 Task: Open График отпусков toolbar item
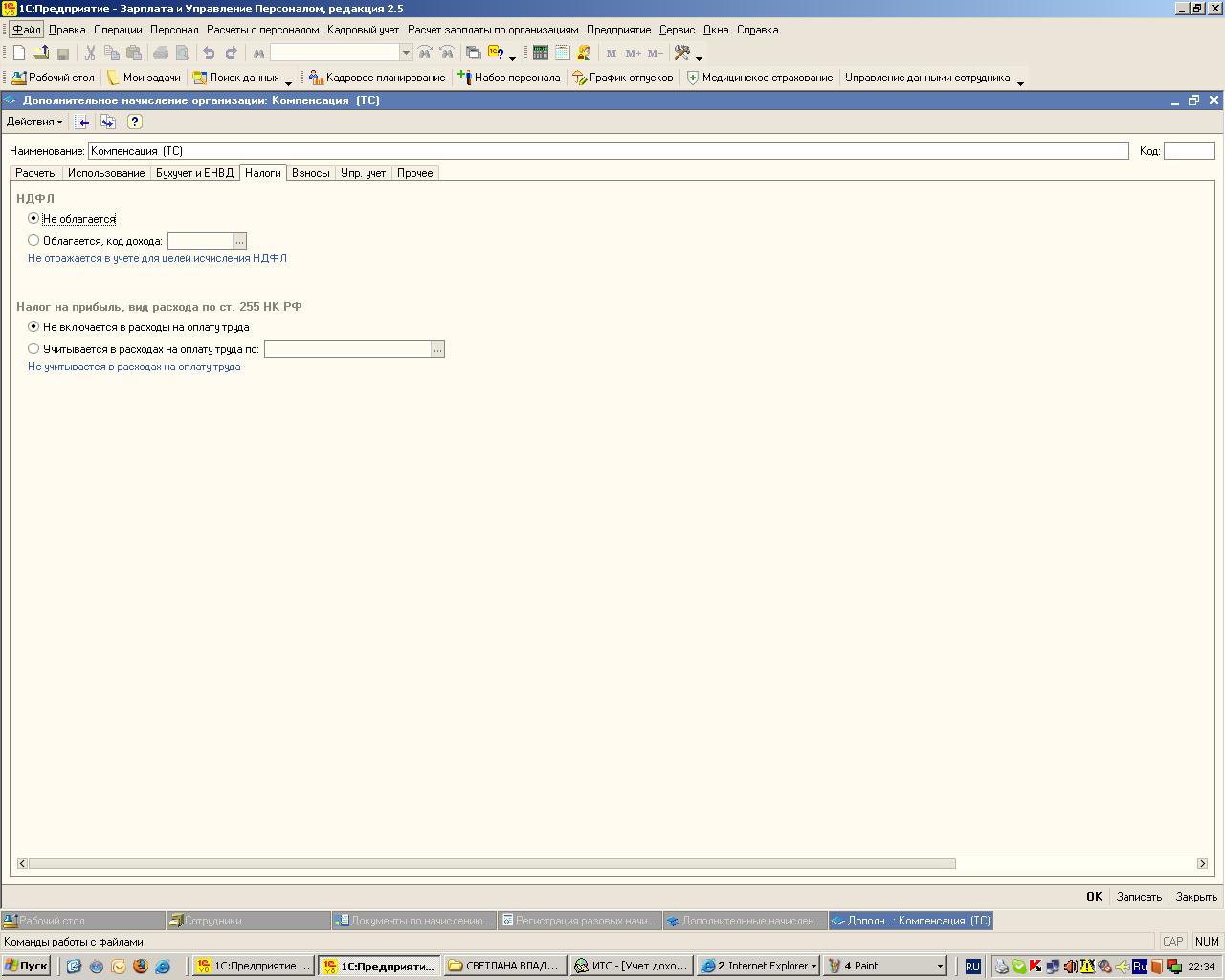click(x=623, y=78)
